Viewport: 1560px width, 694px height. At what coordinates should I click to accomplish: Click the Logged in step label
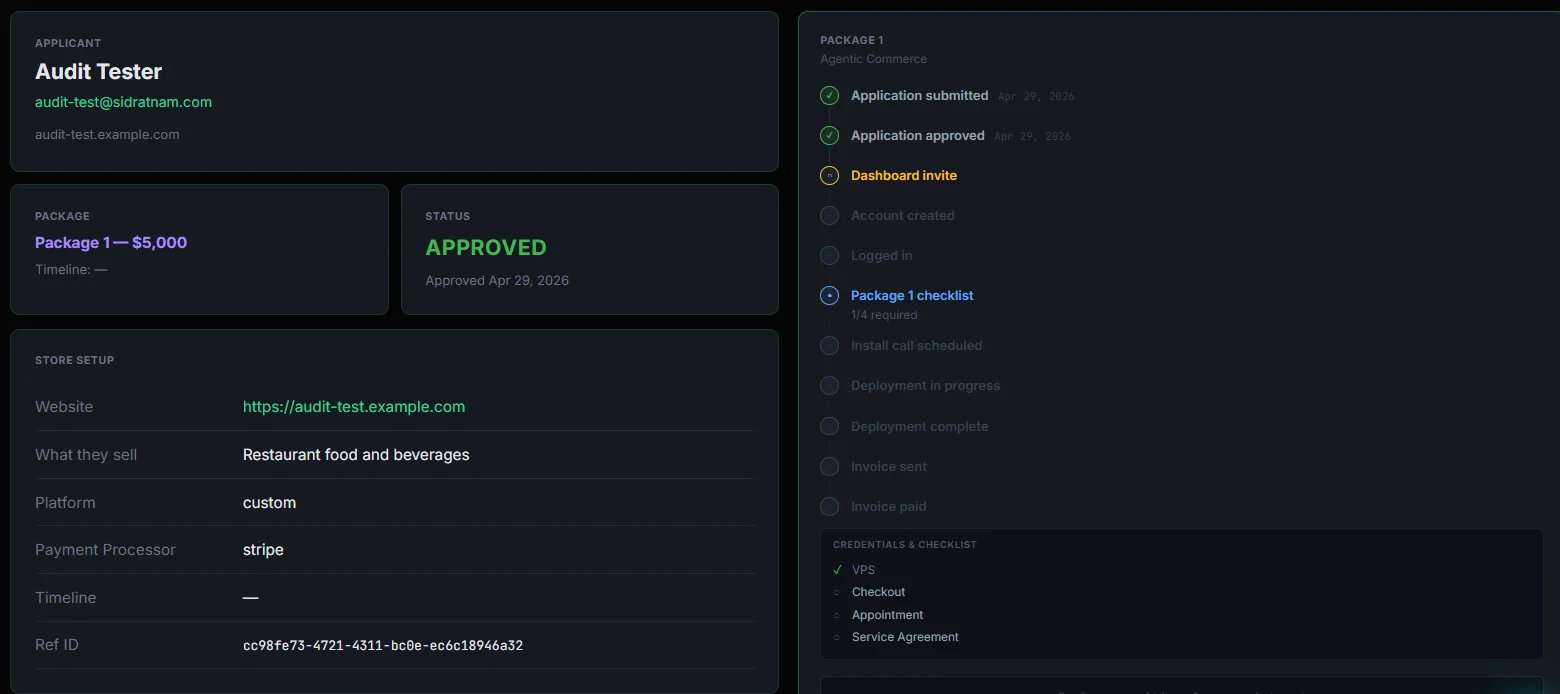pyautogui.click(x=881, y=256)
